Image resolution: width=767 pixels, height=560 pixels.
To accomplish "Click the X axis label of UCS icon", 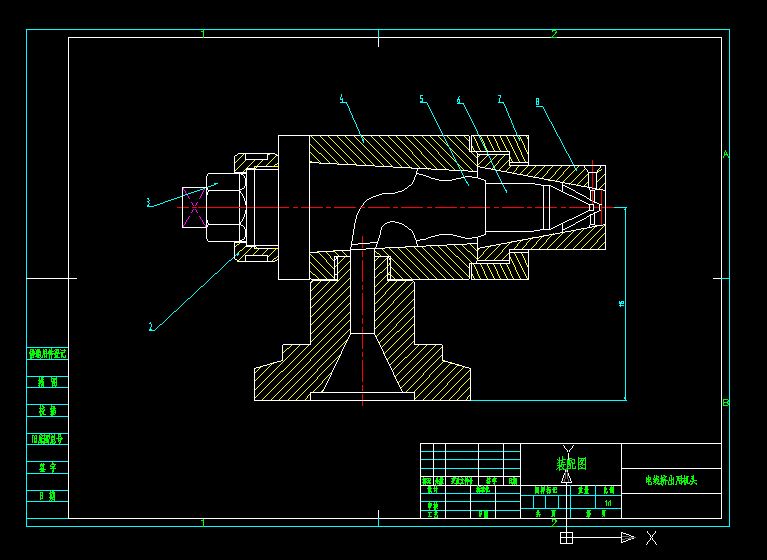I will tap(651, 538).
